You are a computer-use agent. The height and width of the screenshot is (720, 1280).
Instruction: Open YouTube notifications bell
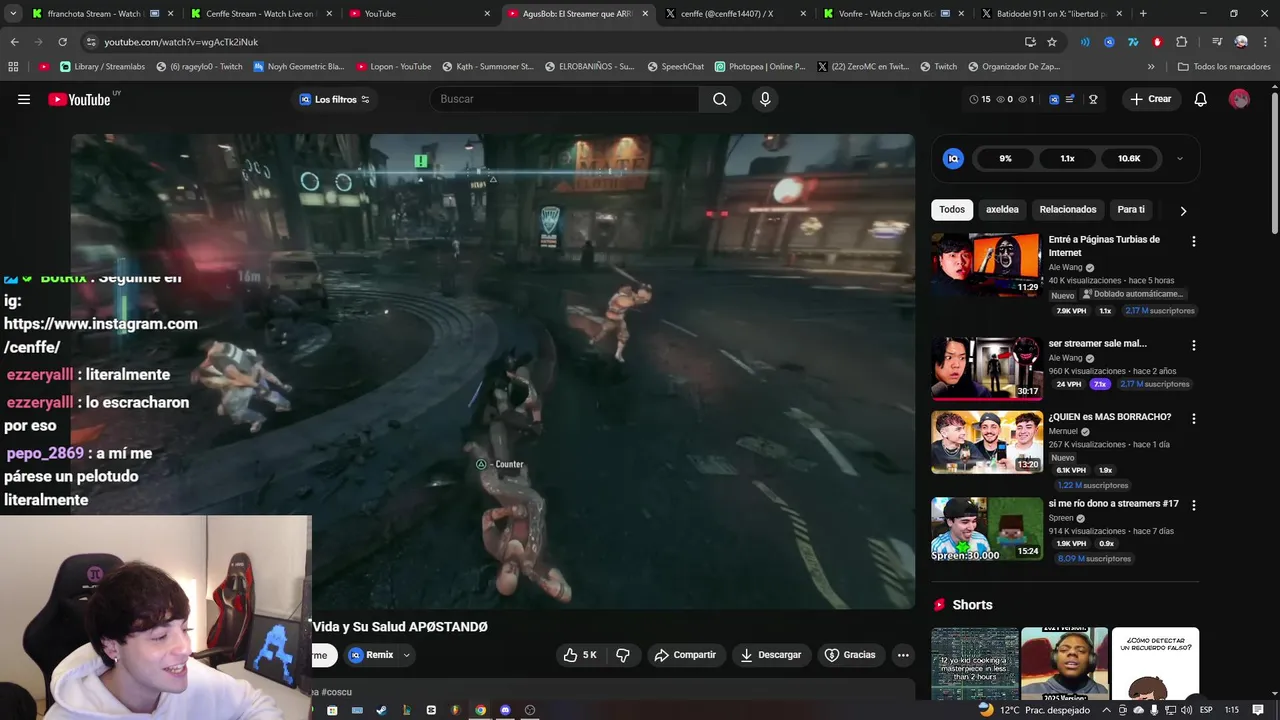point(1201,99)
